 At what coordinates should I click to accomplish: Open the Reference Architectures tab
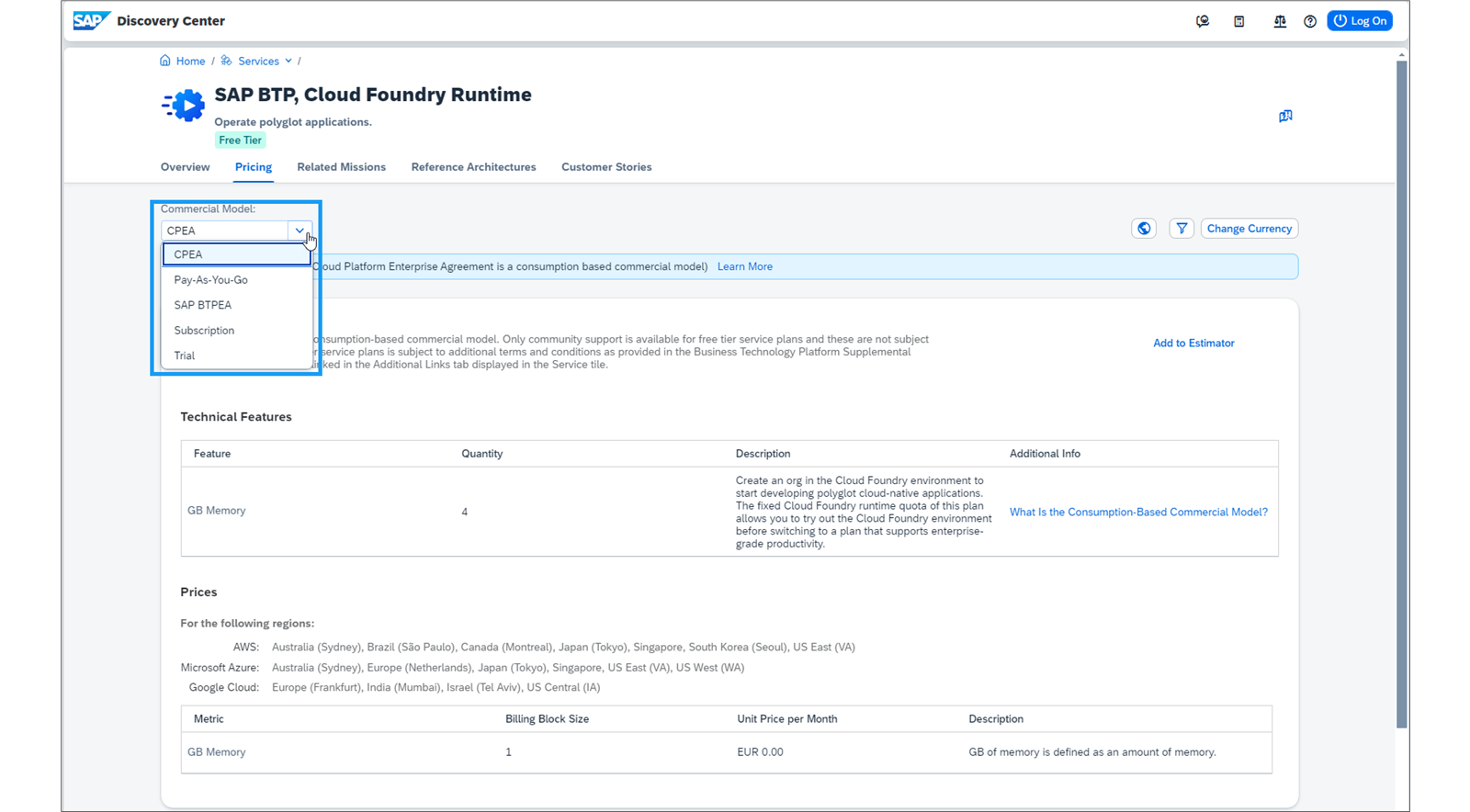tap(473, 167)
